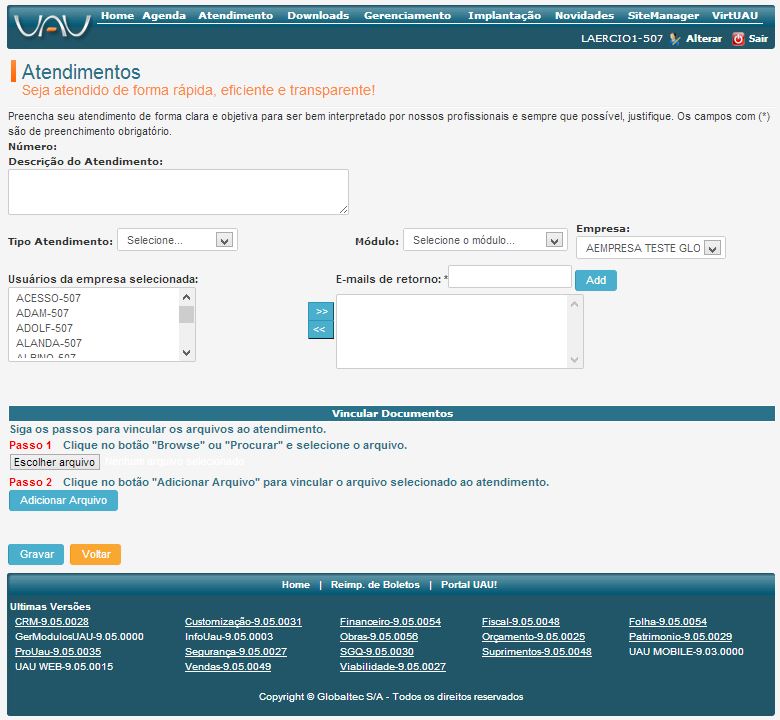This screenshot has width=780, height=720.
Task: Click the Adicionar Arquivo button
Action: pos(63,500)
